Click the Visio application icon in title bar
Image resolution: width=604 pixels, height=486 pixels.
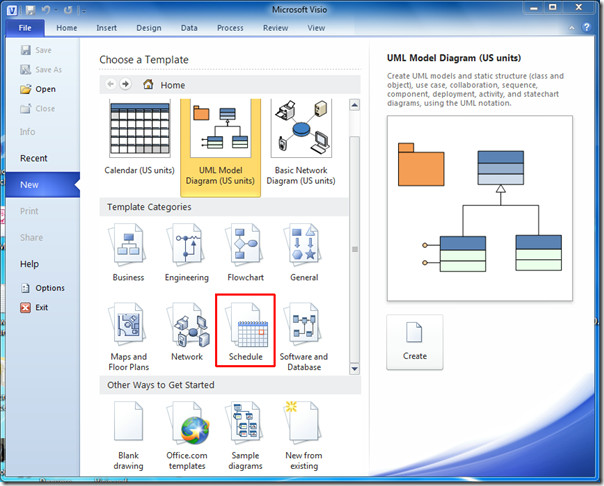coord(12,10)
